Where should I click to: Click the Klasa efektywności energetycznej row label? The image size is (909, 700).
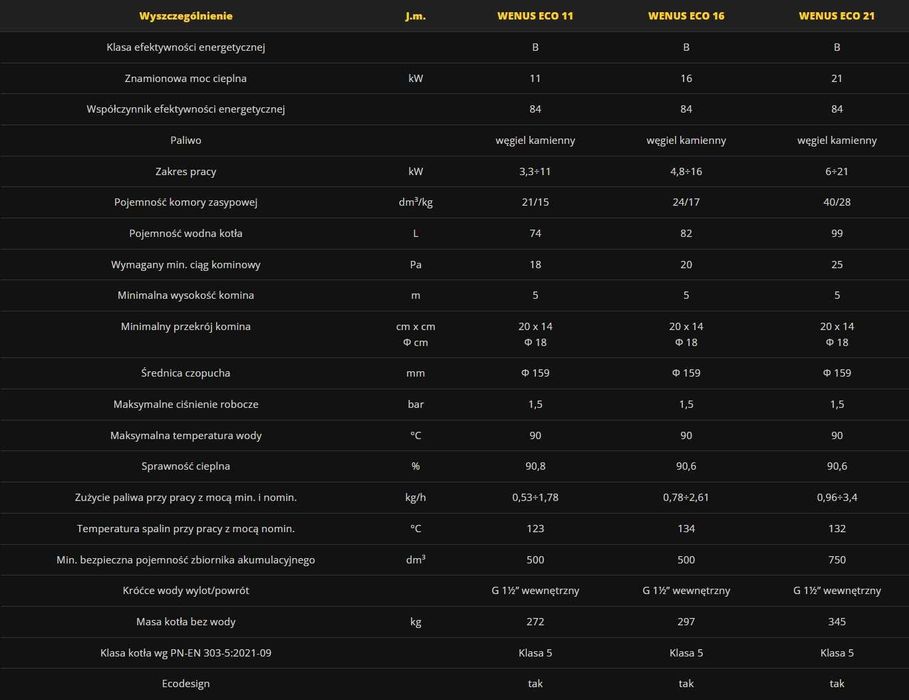click(x=186, y=47)
